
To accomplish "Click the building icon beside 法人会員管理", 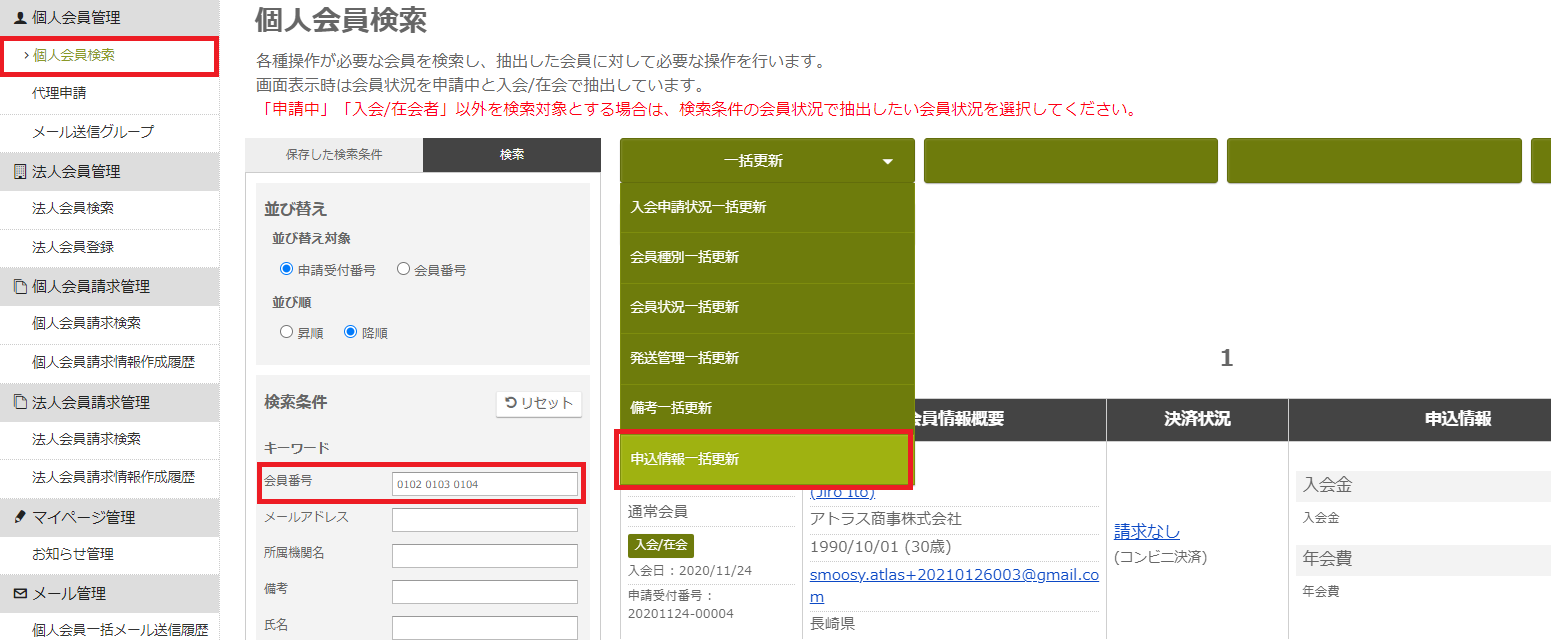I will click(20, 171).
